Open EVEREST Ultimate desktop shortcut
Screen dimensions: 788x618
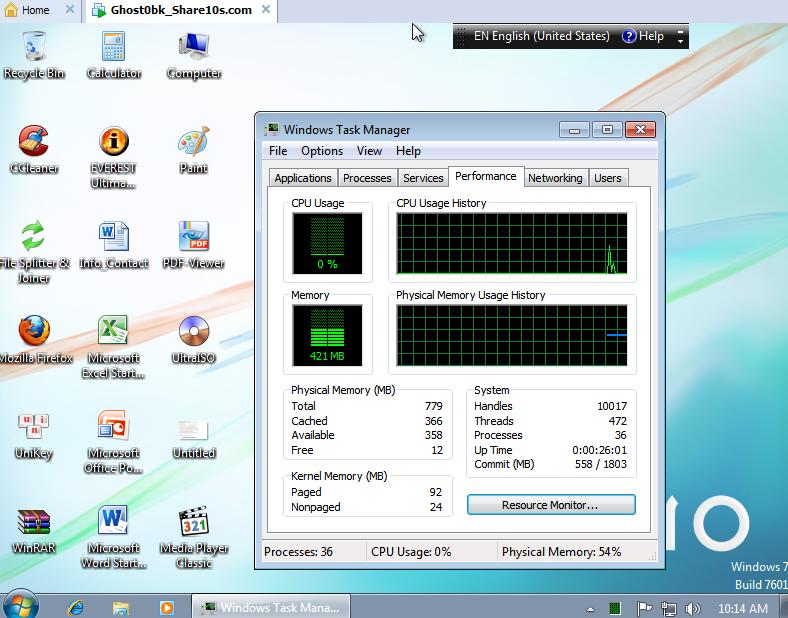click(114, 157)
